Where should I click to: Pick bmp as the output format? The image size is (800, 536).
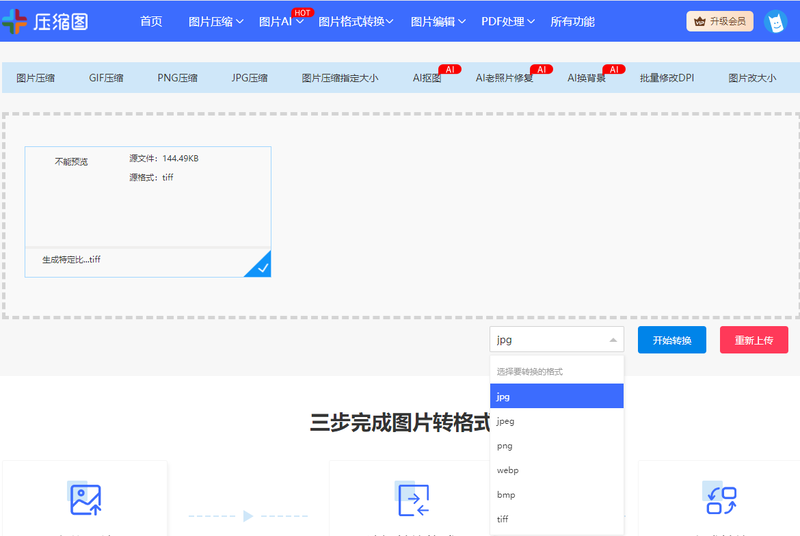point(507,495)
